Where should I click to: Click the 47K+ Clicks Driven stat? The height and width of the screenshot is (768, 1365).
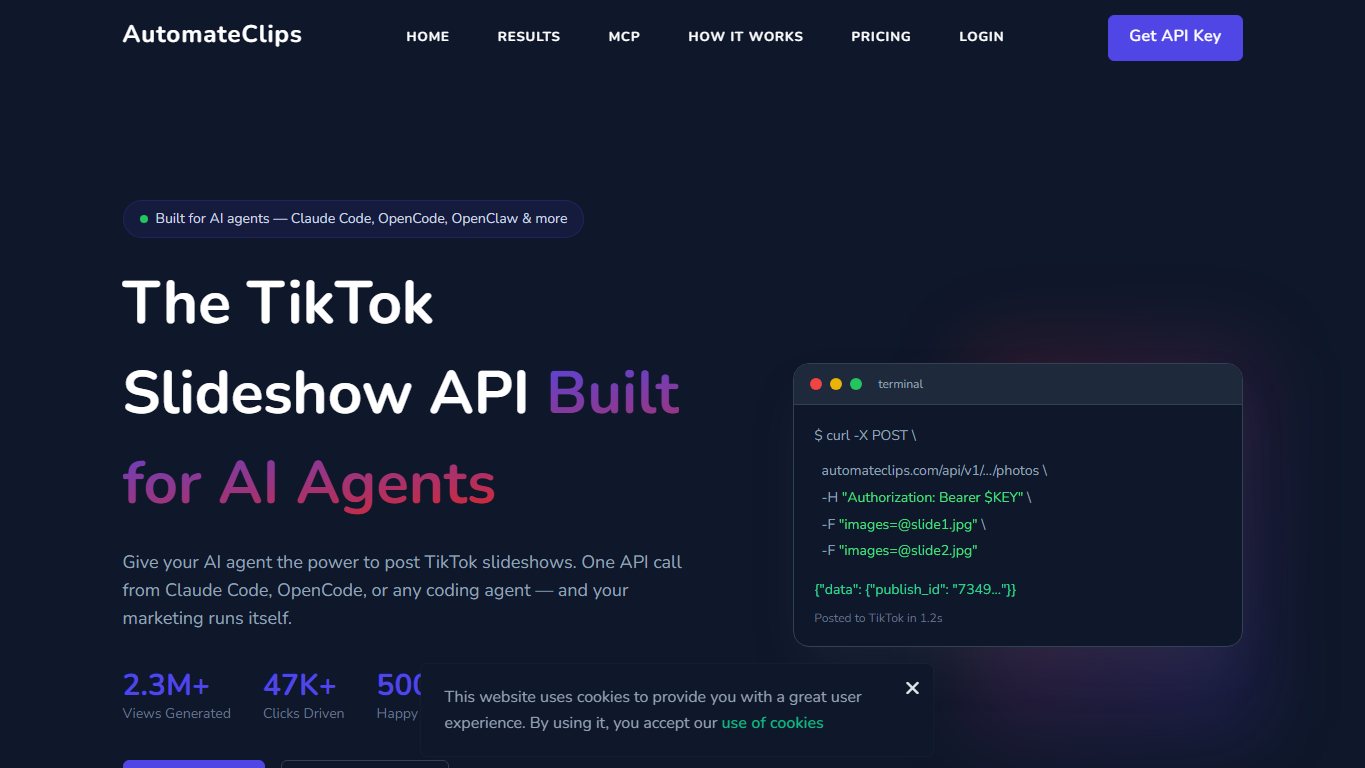click(x=303, y=696)
